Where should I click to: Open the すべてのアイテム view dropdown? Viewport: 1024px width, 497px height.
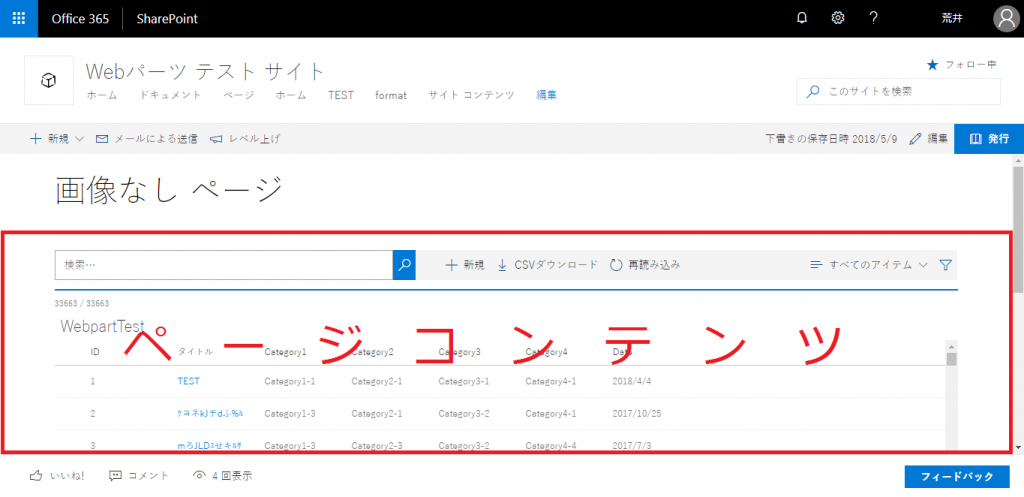(869, 265)
